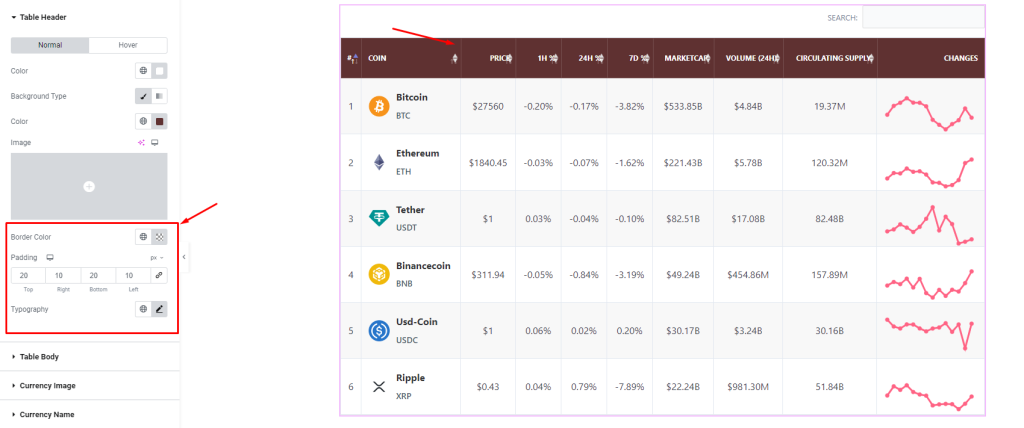Image resolution: width=1024 pixels, height=428 pixels.
Task: Open global colors for header text Color
Action: click(143, 71)
